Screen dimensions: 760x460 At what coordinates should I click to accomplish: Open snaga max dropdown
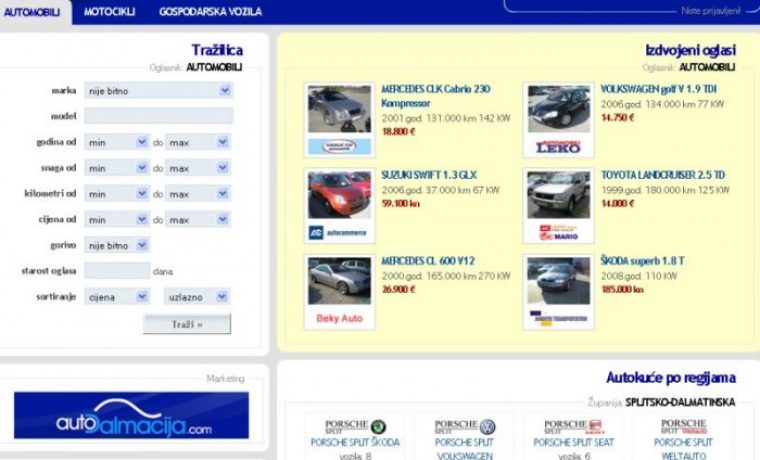(198, 168)
